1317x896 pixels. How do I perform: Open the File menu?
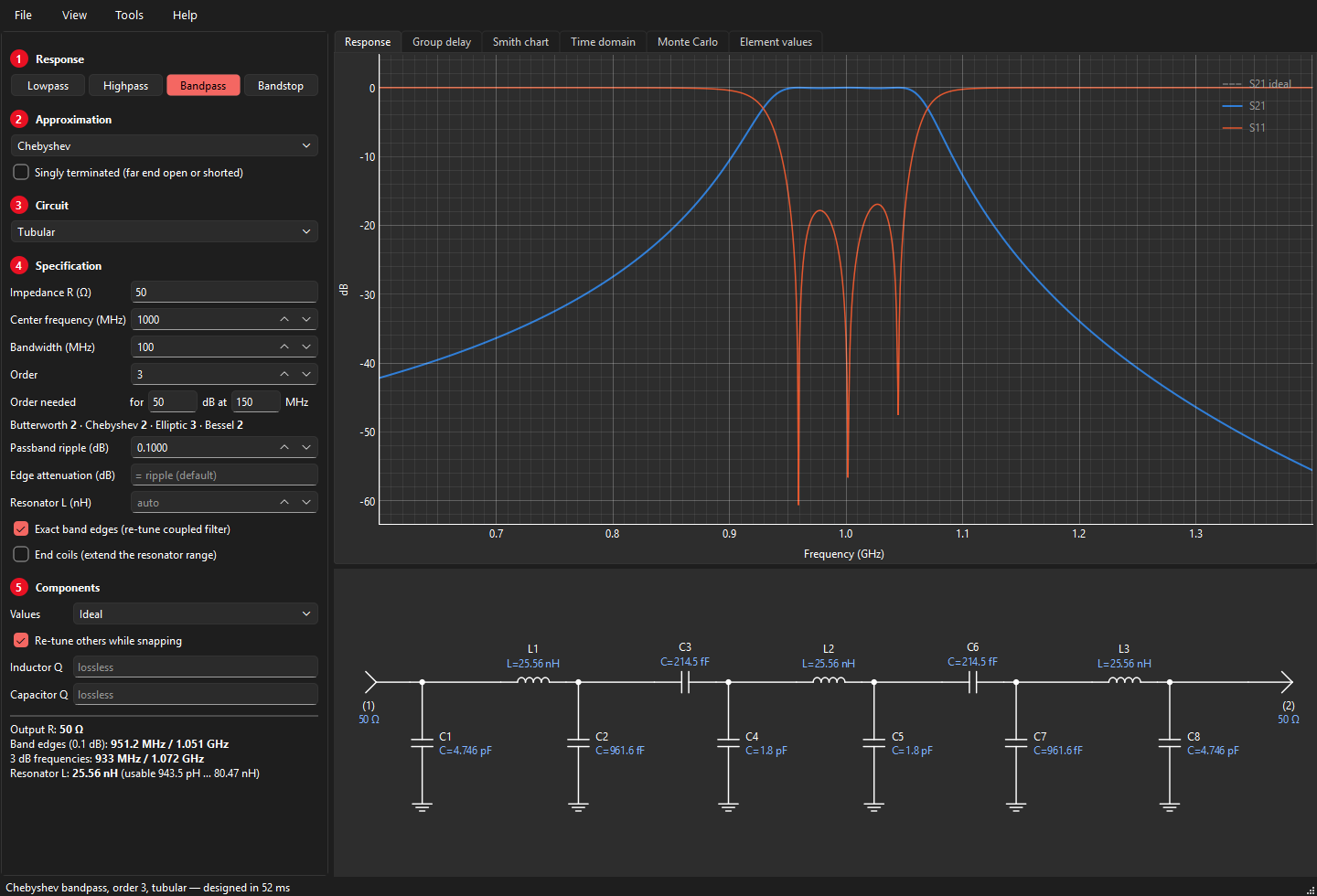[x=24, y=15]
